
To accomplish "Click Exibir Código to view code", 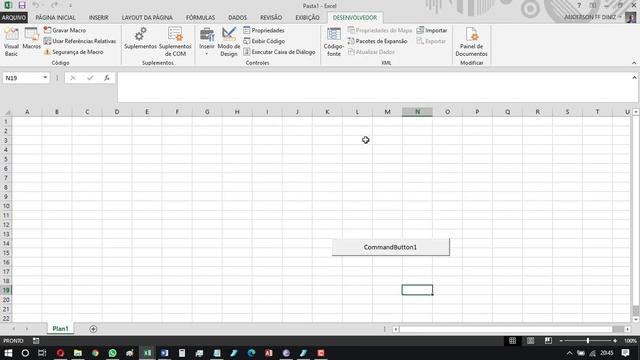I will point(264,41).
